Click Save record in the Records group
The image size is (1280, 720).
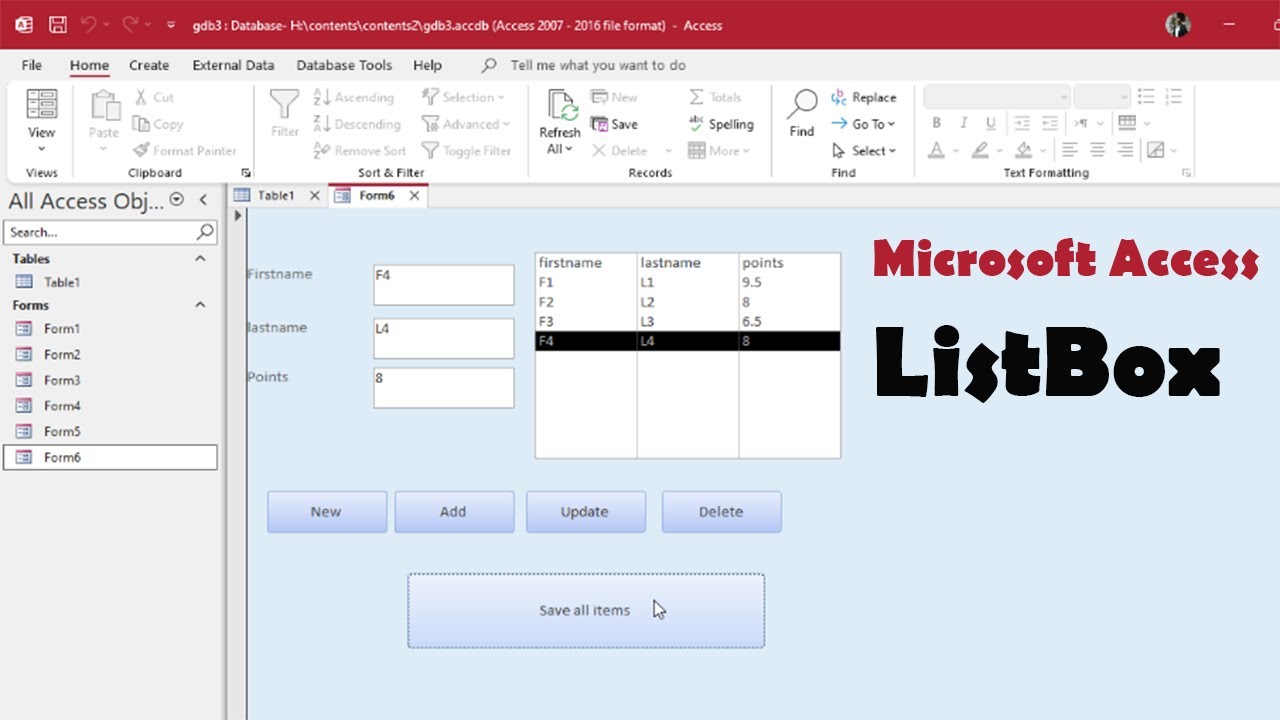point(614,124)
